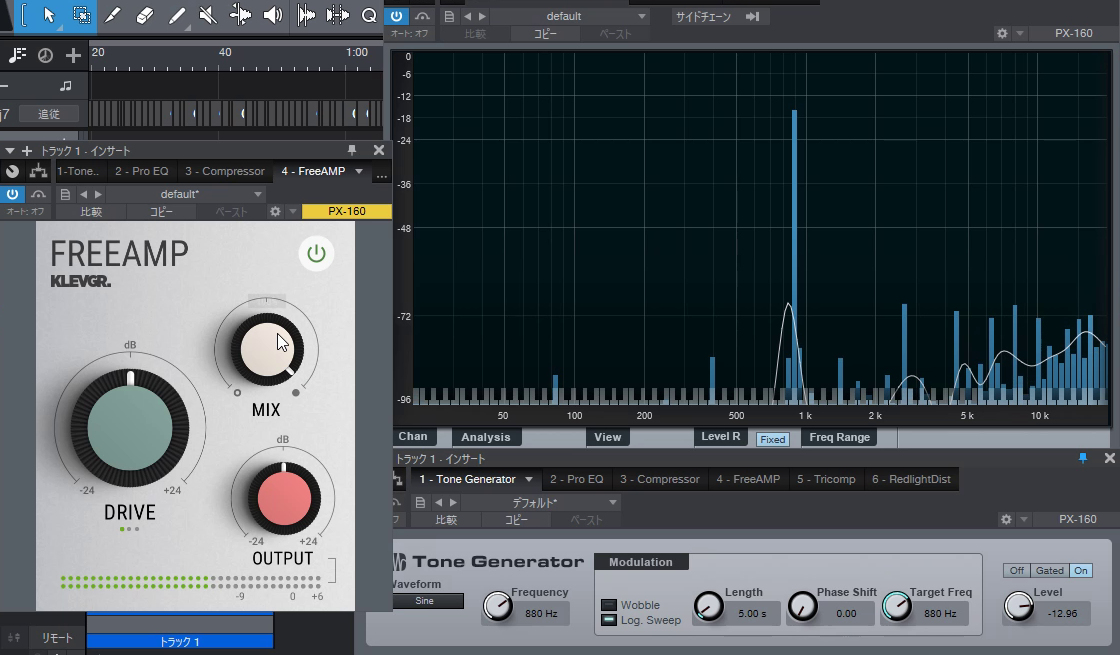Image resolution: width=1120 pixels, height=655 pixels.
Task: Click the Freq Range button
Action: [x=839, y=437]
